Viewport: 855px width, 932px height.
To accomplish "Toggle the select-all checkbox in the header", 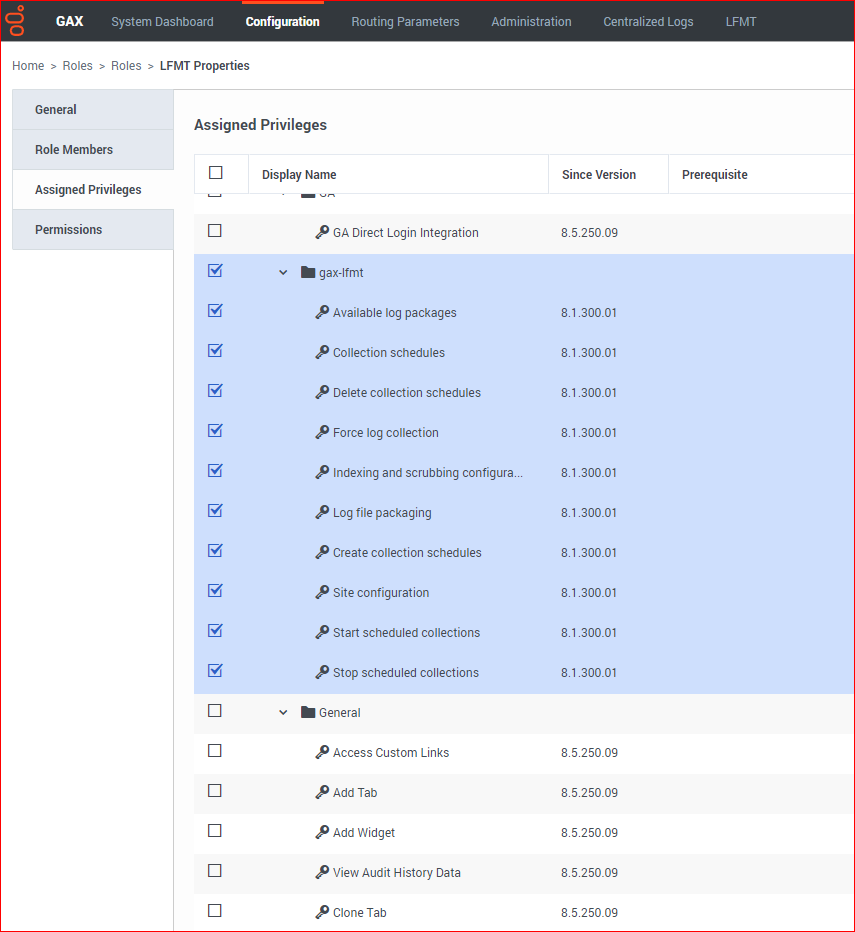I will point(214,172).
